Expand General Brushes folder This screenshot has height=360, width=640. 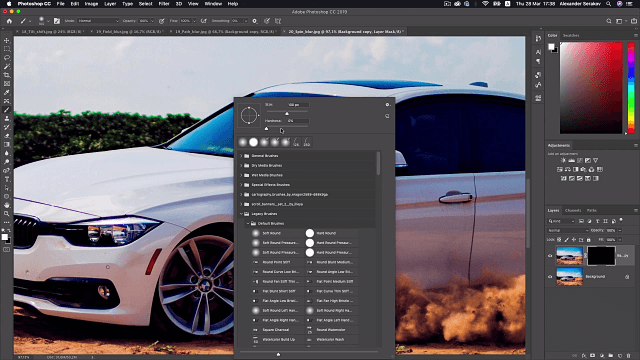pyautogui.click(x=241, y=156)
